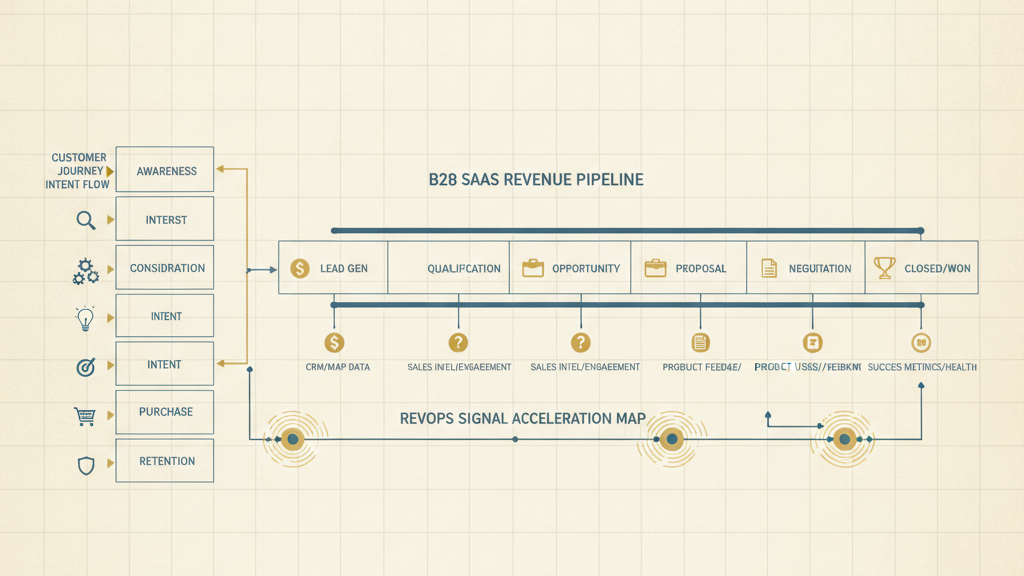Click the CRM/MAP DATA label

pos(338,367)
